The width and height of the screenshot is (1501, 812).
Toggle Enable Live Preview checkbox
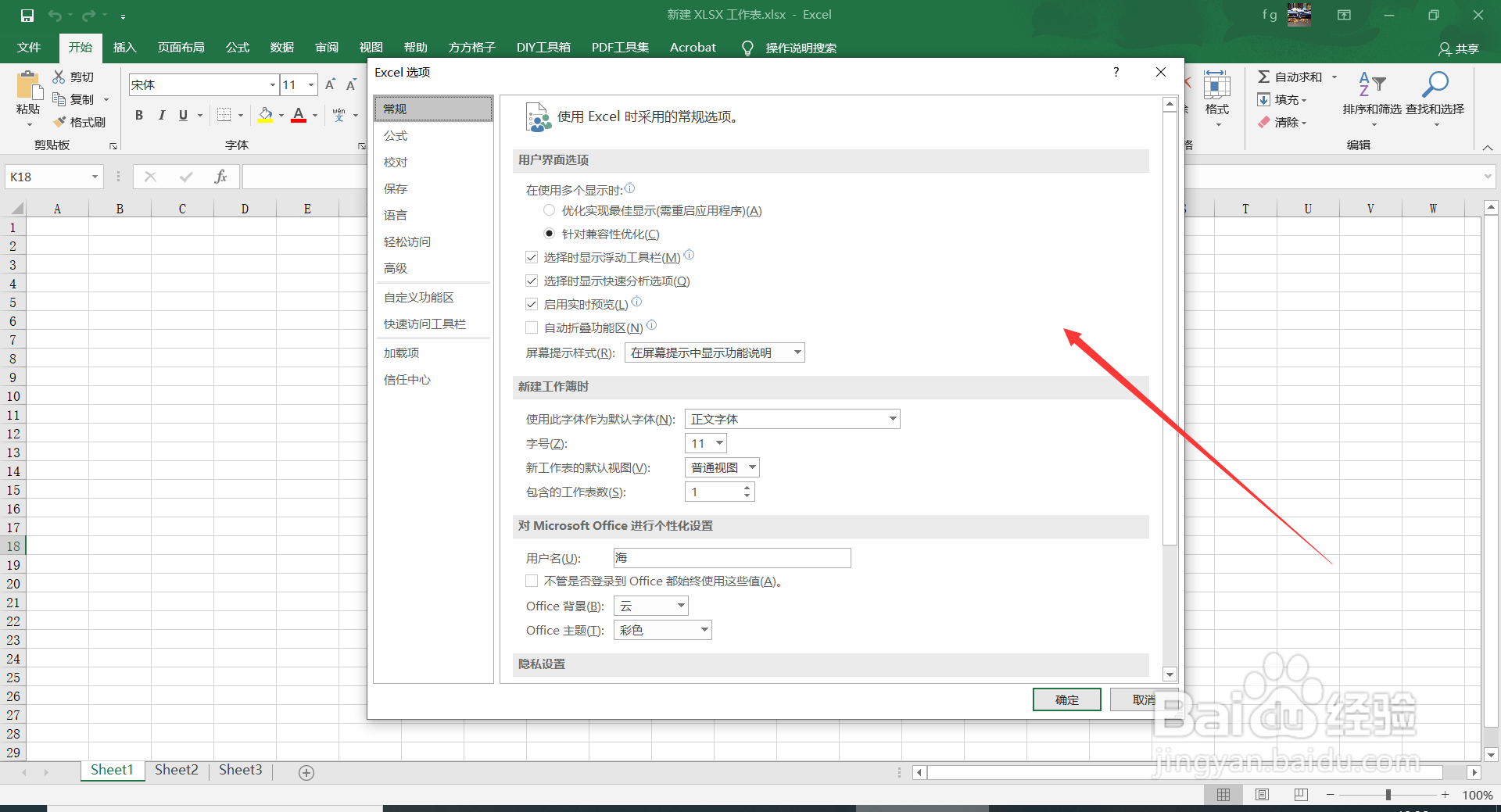click(x=532, y=304)
